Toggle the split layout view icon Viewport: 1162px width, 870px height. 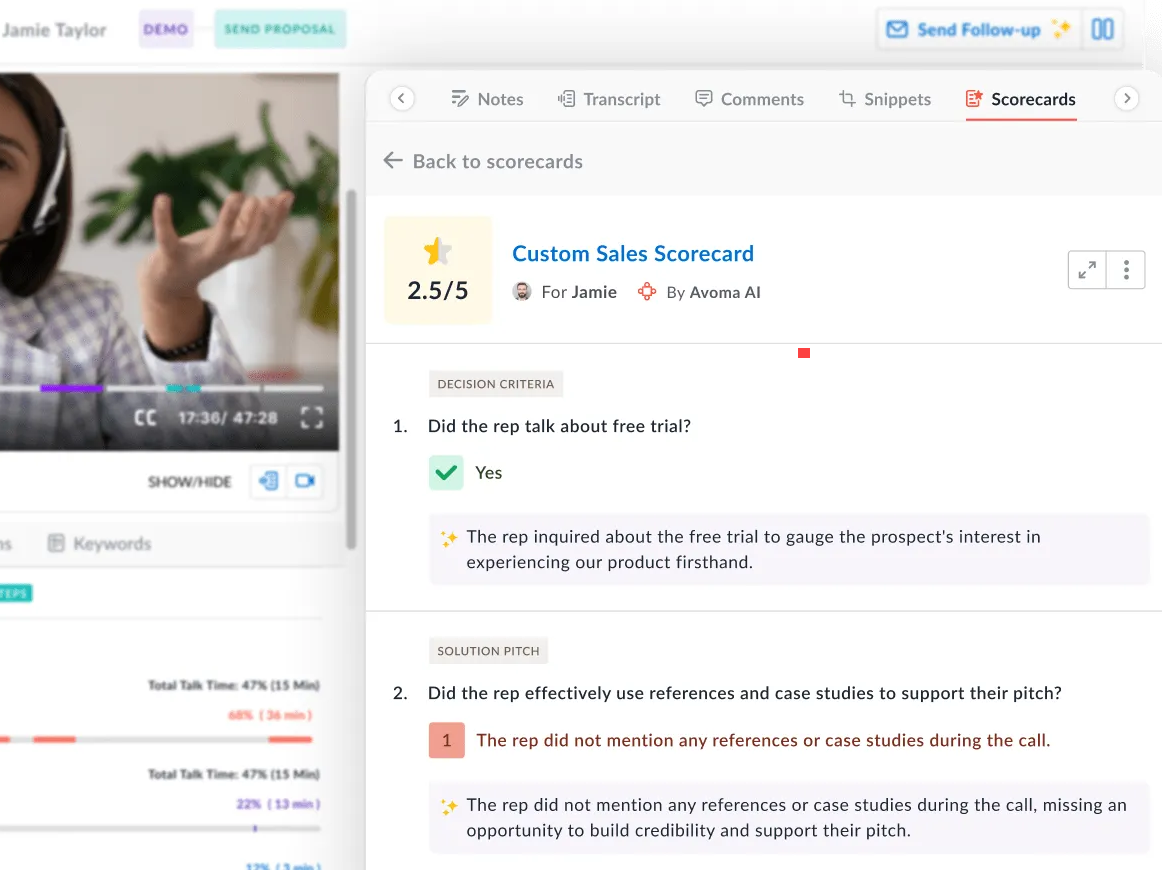coord(1102,30)
